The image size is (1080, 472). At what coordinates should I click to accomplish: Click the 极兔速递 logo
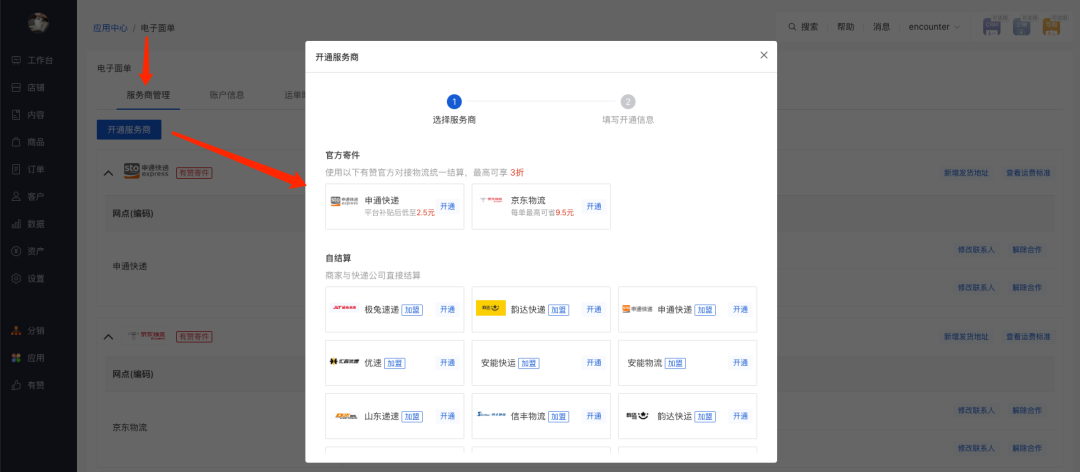(x=344, y=309)
